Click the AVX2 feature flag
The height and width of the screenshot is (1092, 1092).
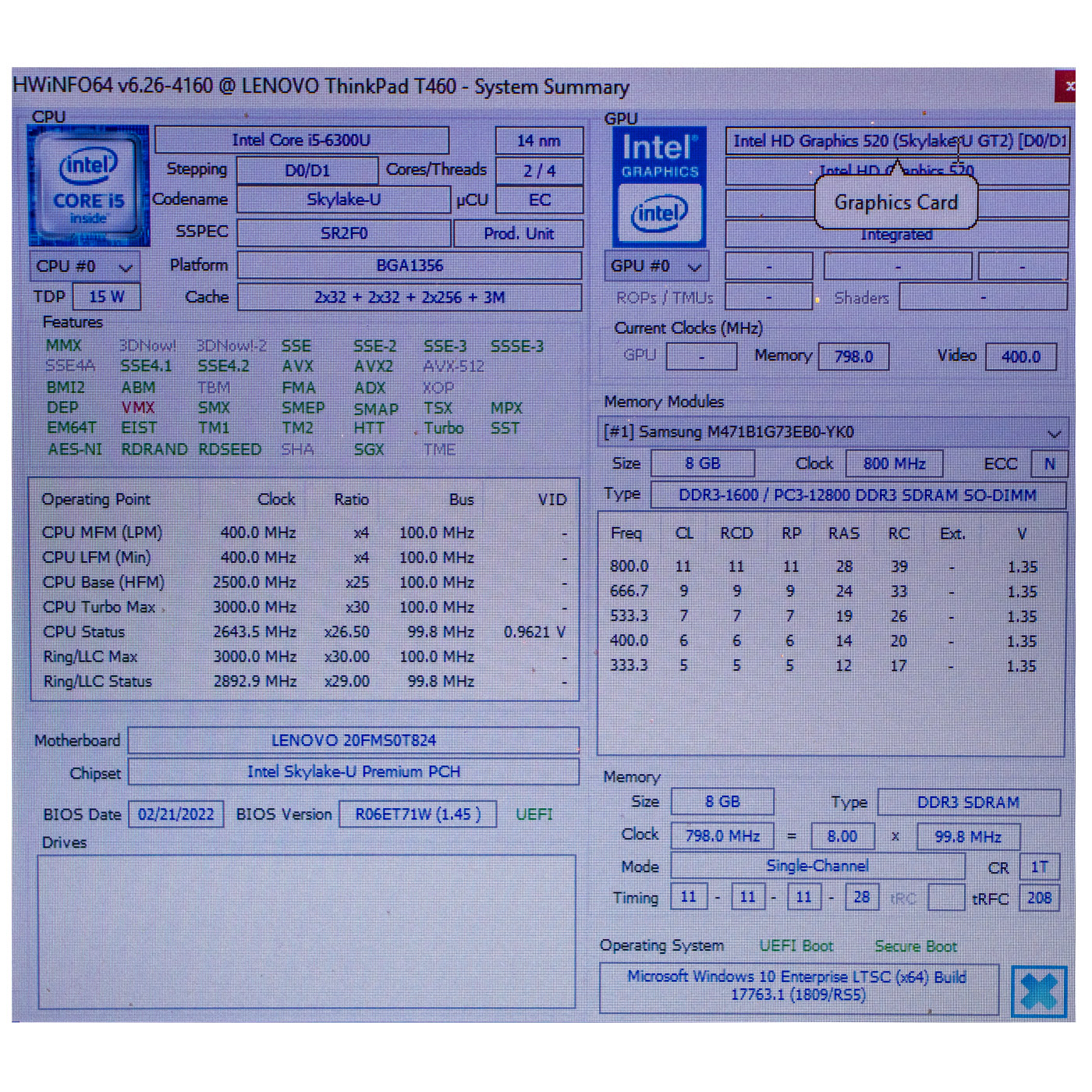pos(374,366)
